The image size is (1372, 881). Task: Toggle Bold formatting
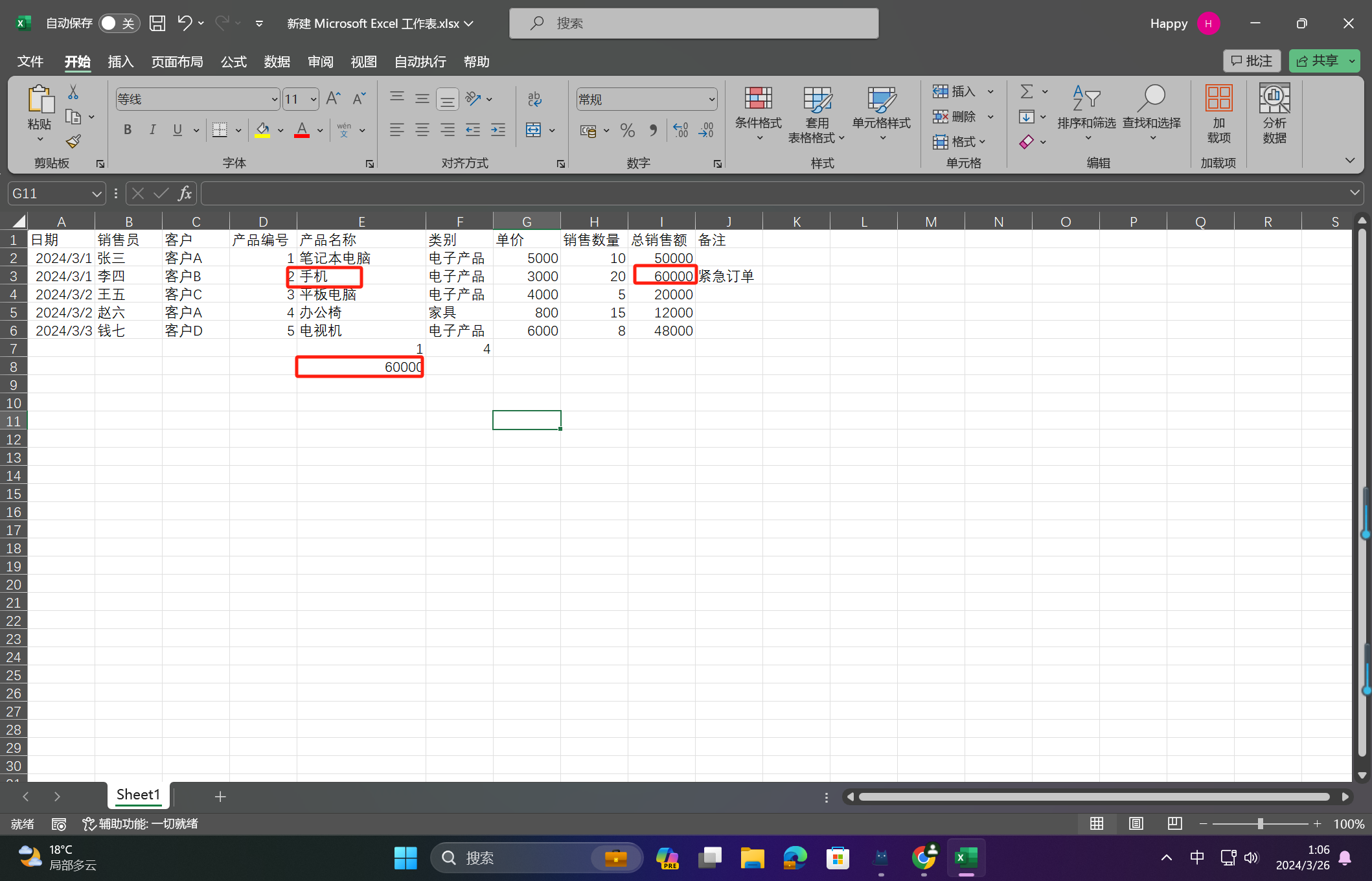[x=128, y=130]
